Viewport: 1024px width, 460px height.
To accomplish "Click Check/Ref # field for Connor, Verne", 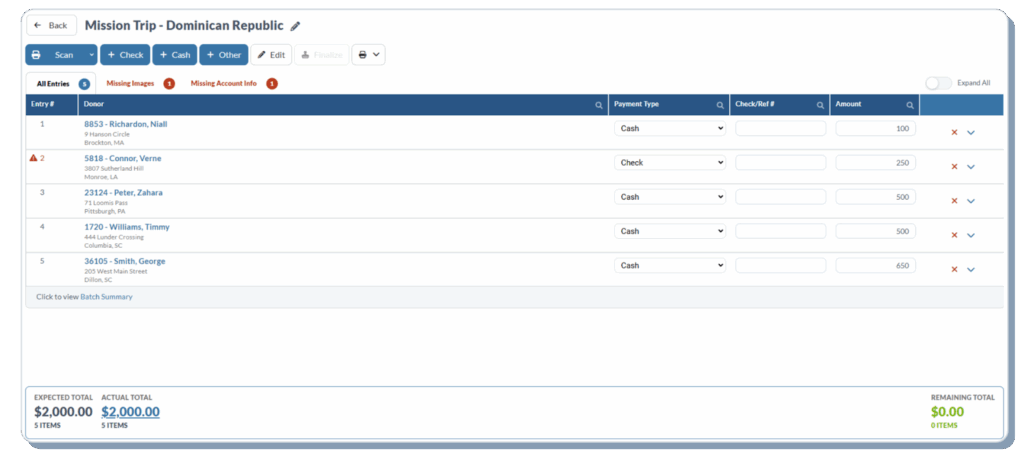I will pos(780,163).
